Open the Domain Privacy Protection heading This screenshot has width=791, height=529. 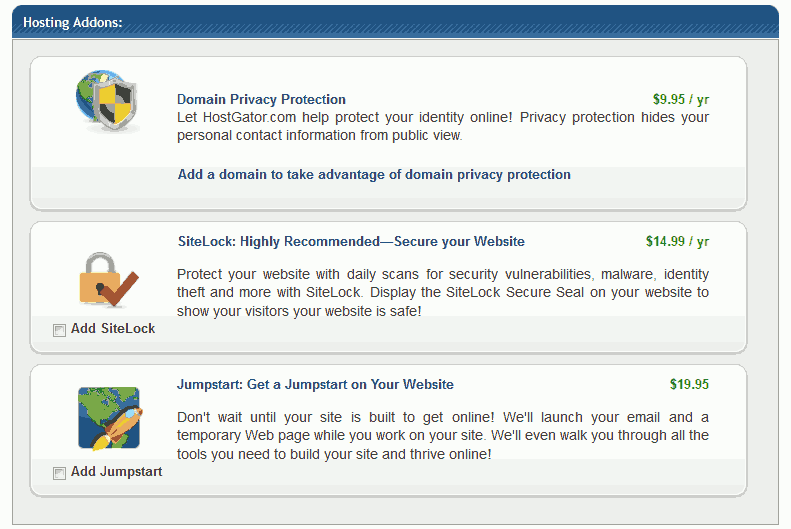click(261, 99)
